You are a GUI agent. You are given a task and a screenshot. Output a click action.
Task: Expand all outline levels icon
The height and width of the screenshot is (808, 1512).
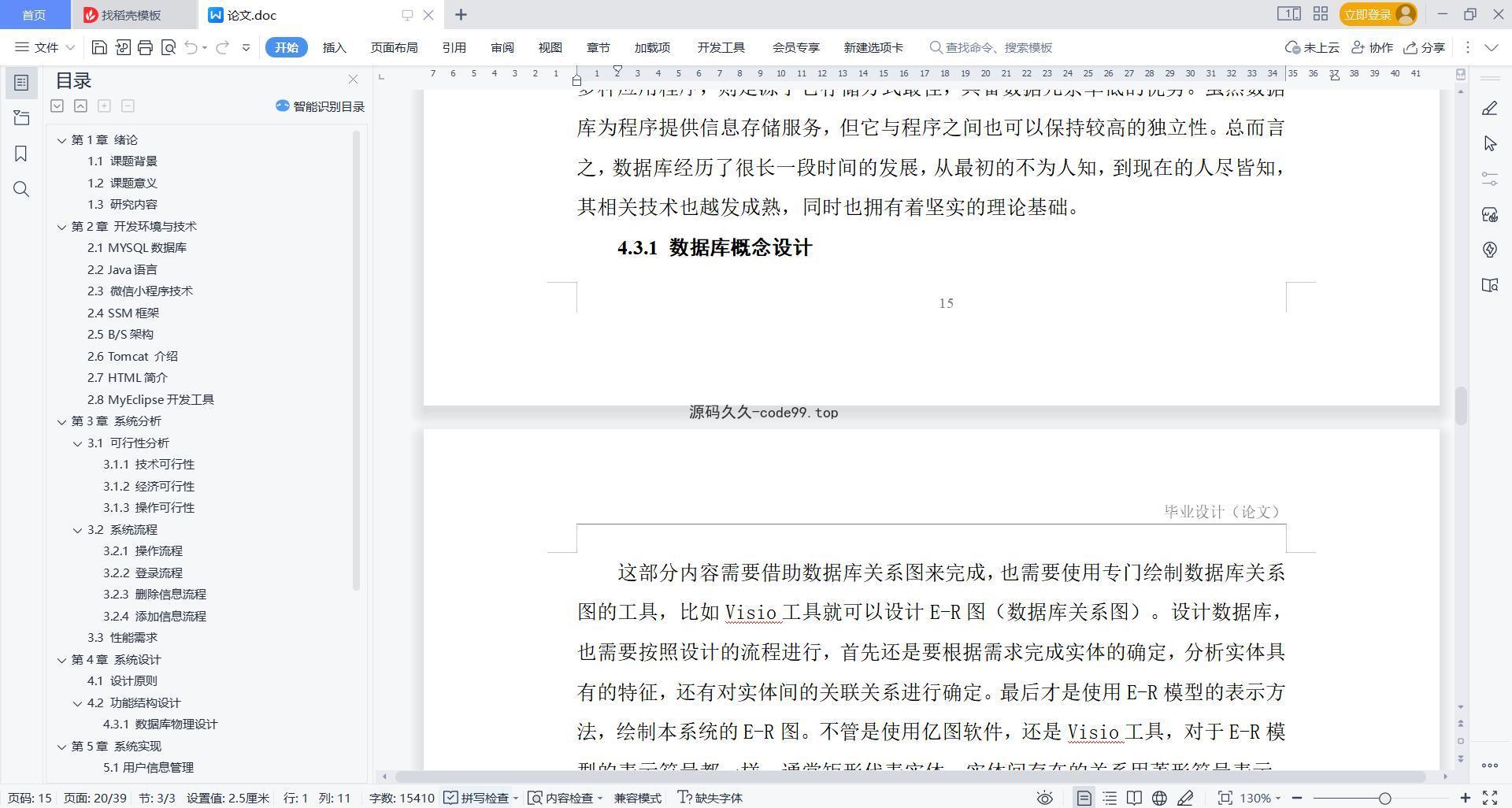57,106
